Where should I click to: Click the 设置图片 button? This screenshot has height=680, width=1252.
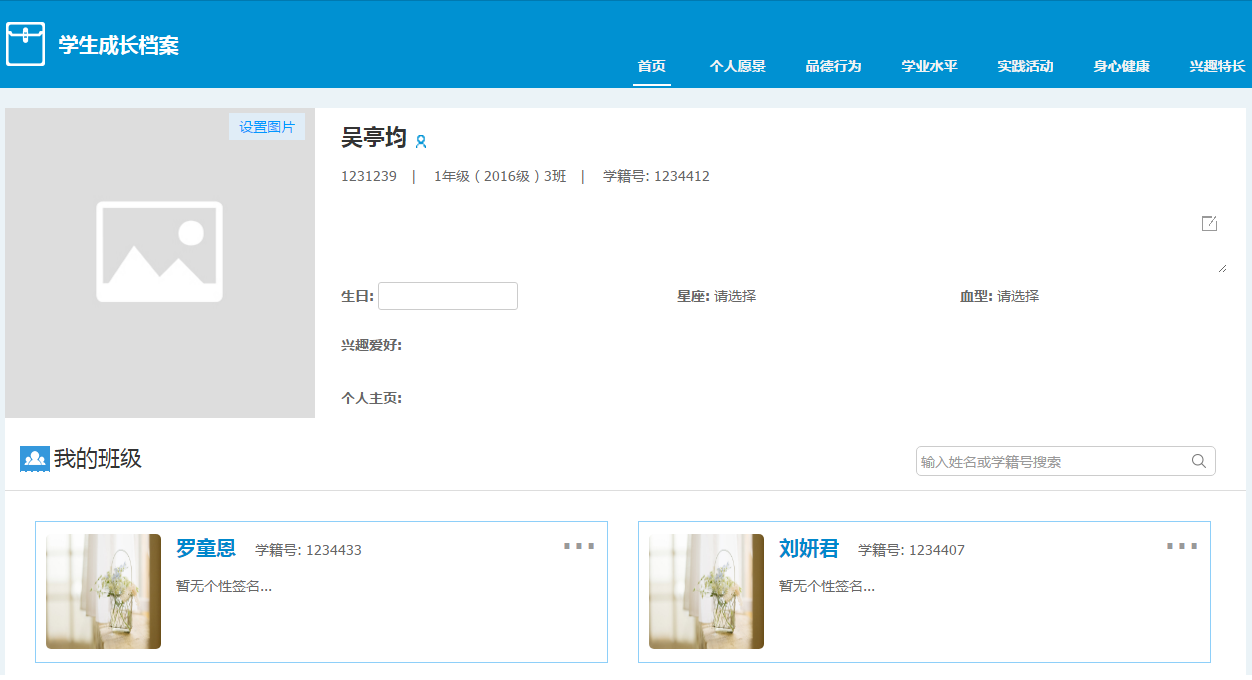(267, 127)
